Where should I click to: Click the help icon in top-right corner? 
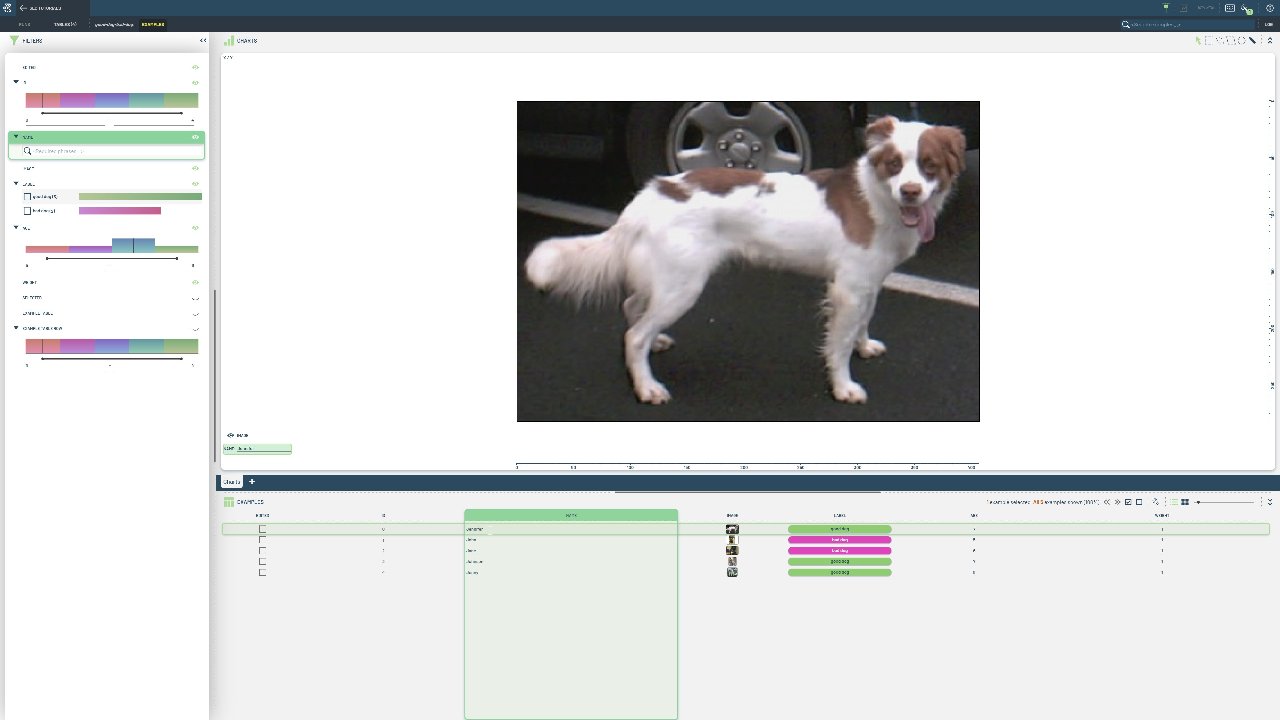[x=1270, y=8]
